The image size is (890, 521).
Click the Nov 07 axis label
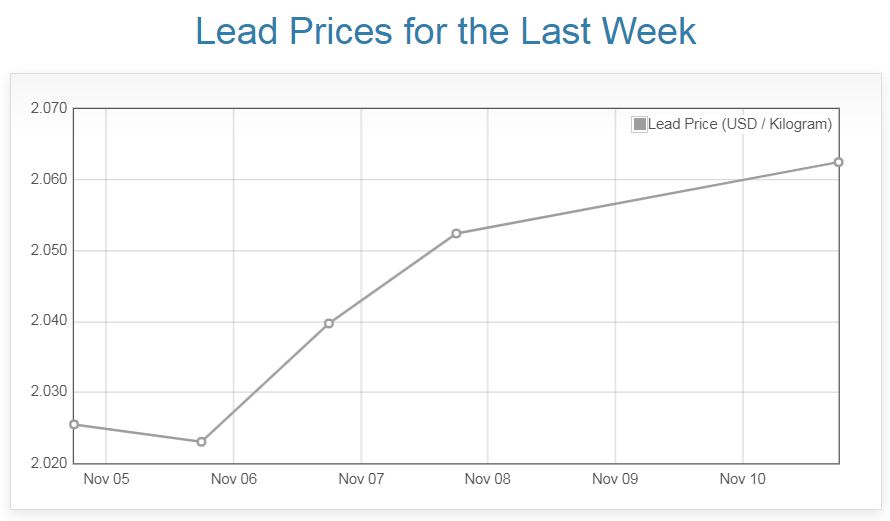click(361, 479)
